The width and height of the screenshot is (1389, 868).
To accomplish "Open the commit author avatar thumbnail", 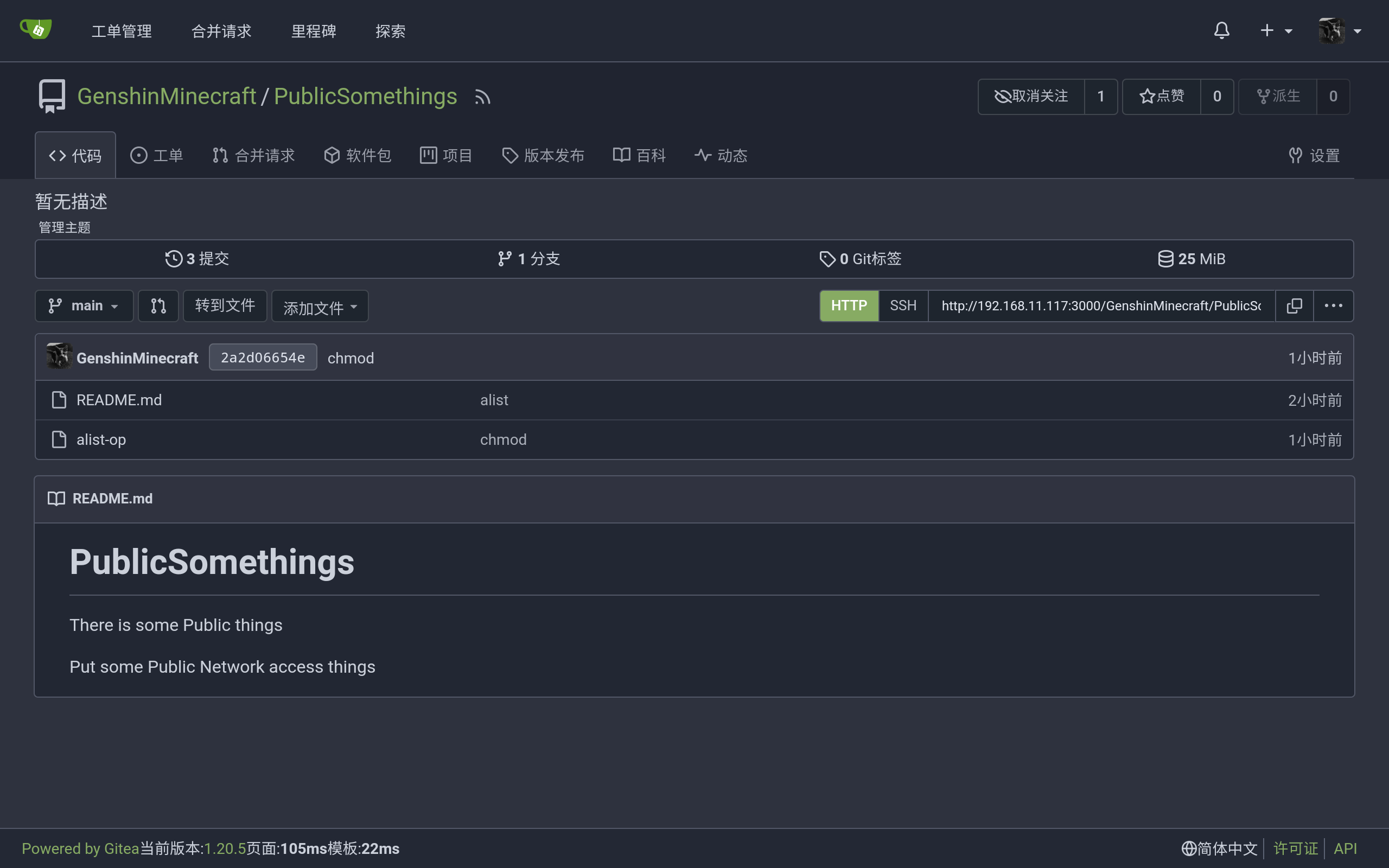I will [x=59, y=356].
